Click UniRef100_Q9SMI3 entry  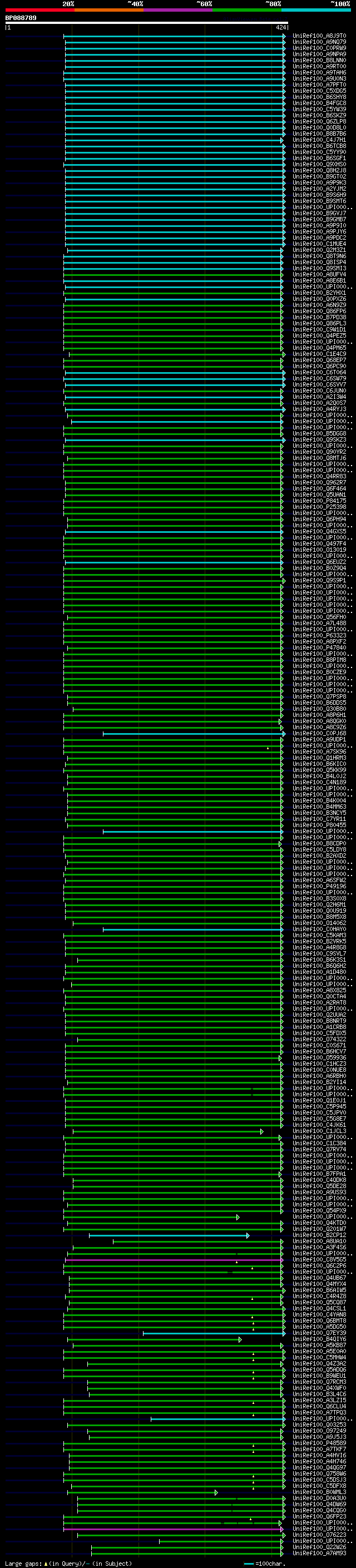tap(319, 269)
